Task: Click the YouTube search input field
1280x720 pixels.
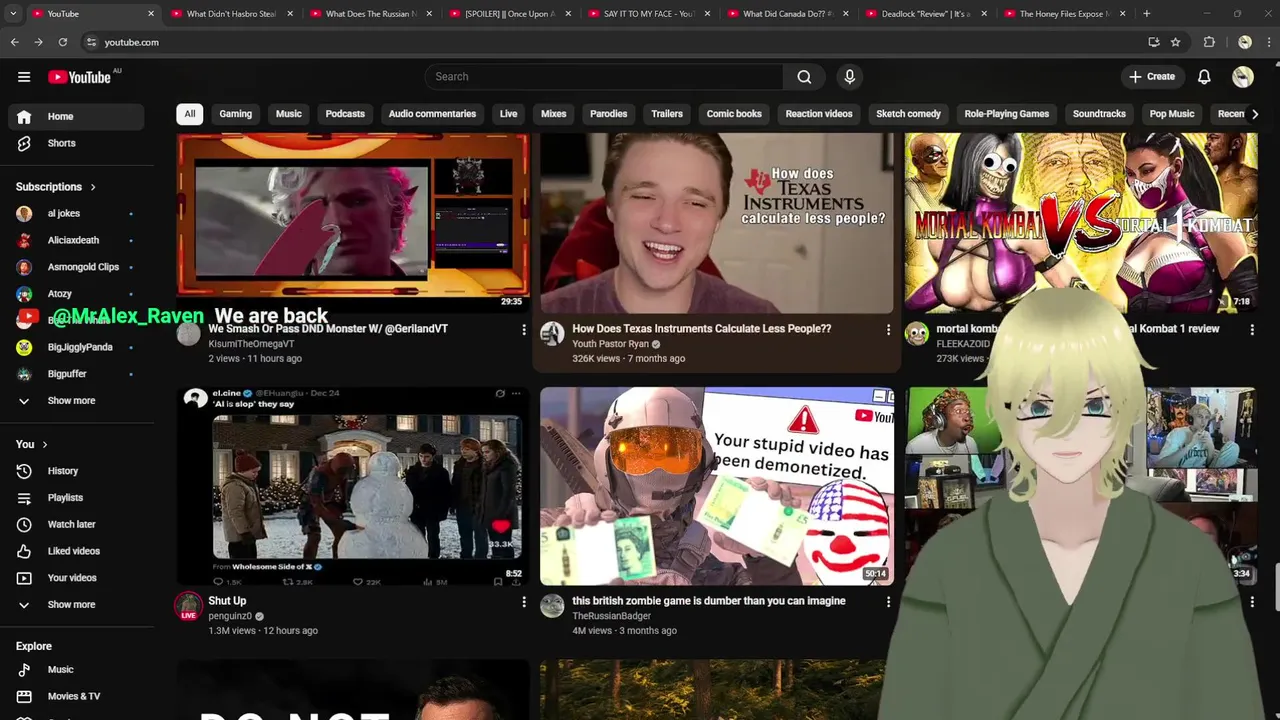Action: click(604, 77)
